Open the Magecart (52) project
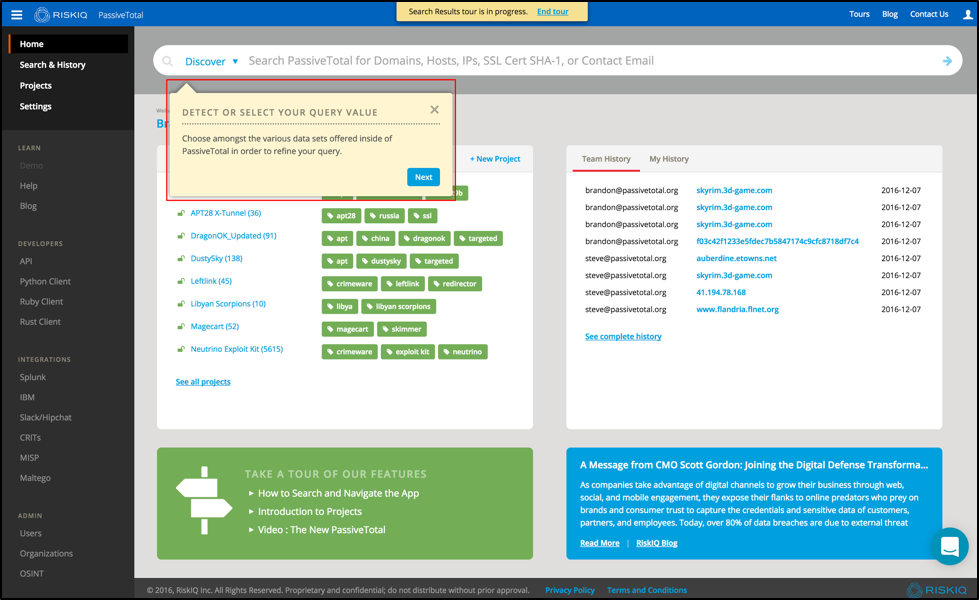Image resolution: width=979 pixels, height=600 pixels. click(214, 327)
